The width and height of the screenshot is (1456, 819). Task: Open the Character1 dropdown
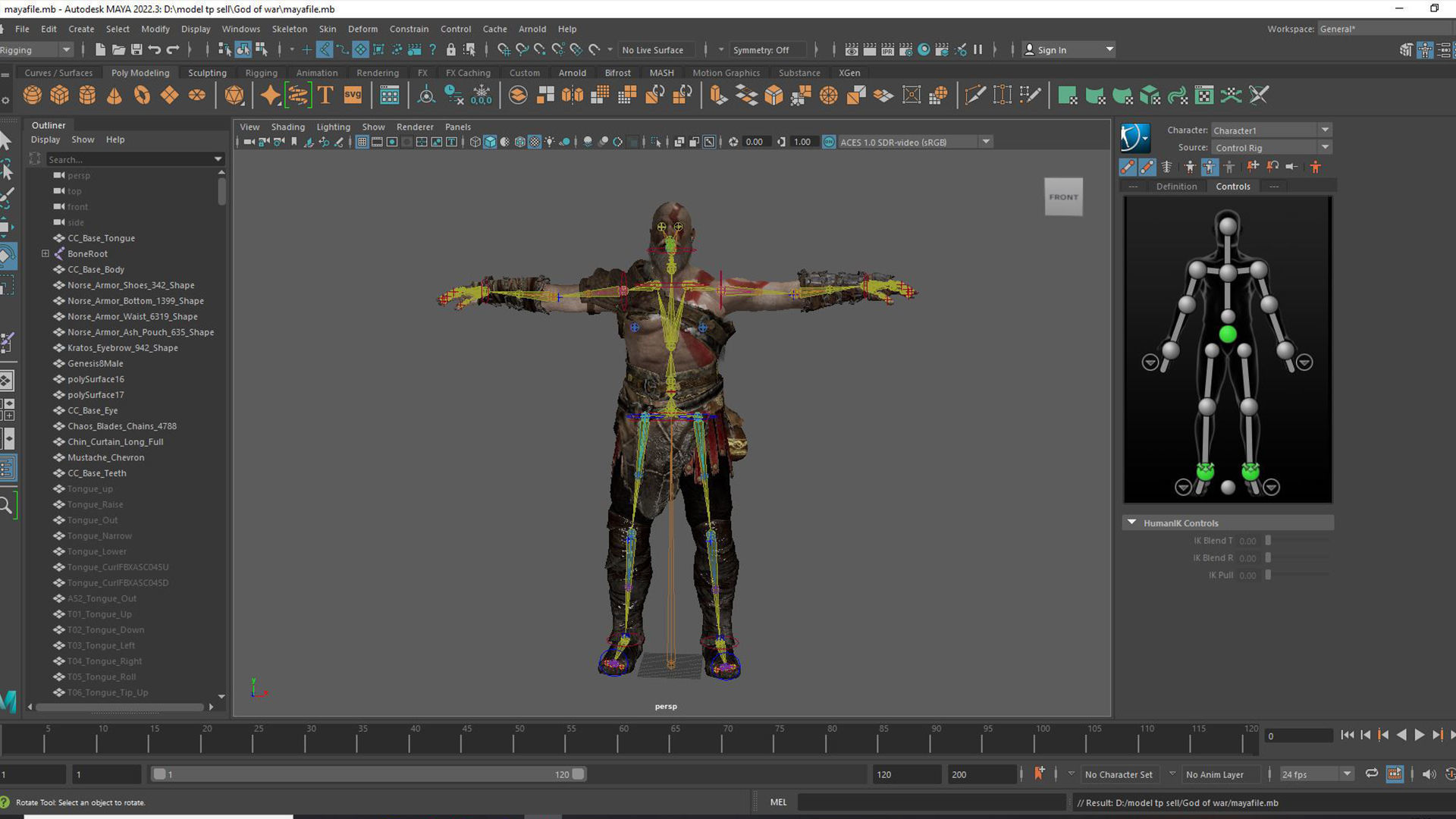[x=1271, y=130]
